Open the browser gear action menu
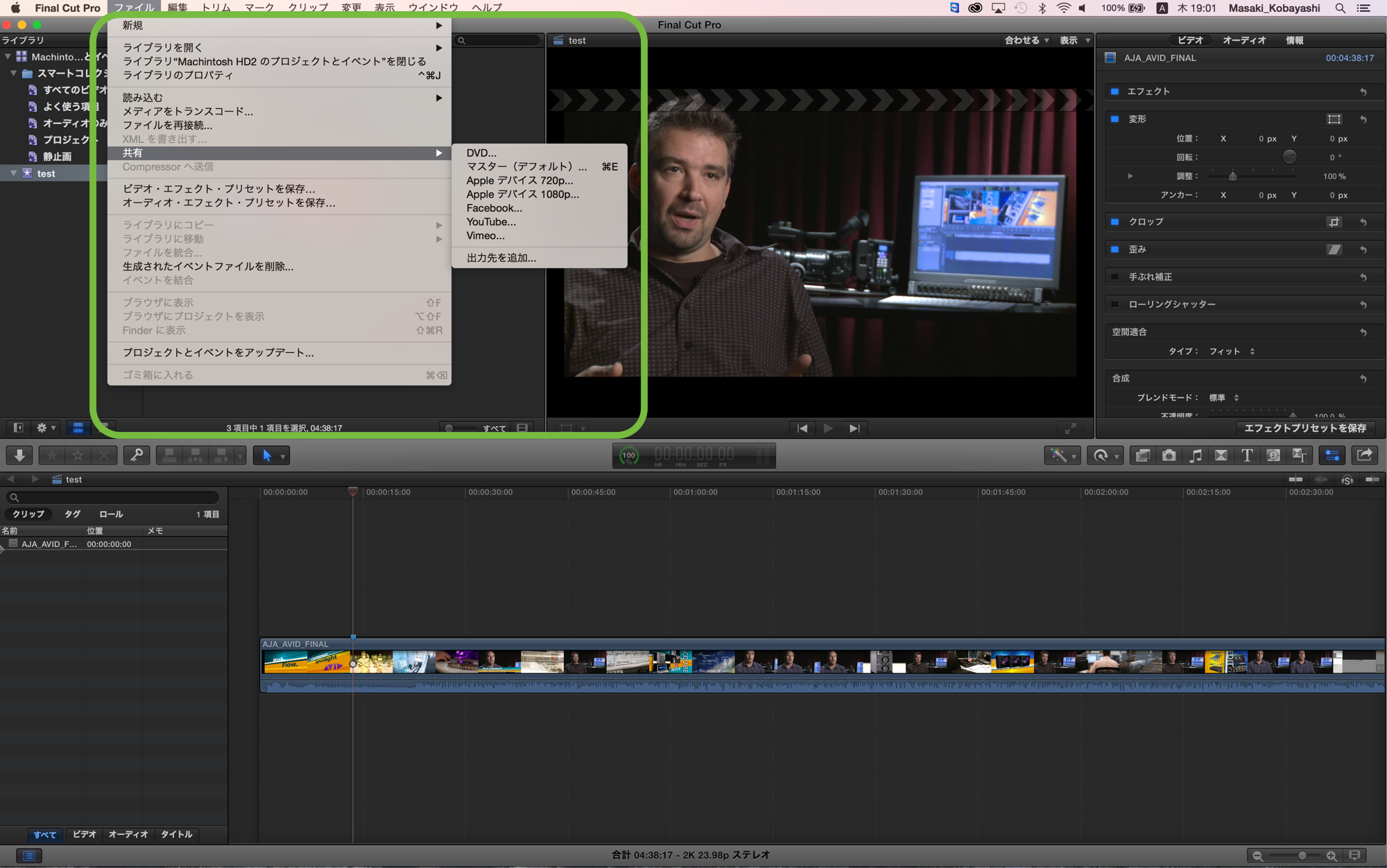Screen dimensions: 1387x868 46,428
